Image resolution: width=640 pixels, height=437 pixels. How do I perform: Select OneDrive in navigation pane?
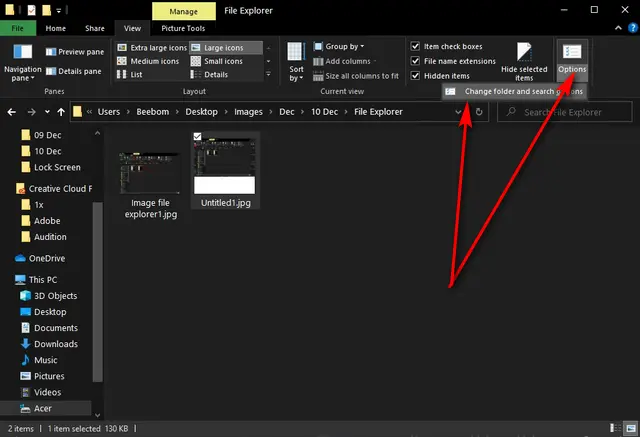[x=40, y=258]
